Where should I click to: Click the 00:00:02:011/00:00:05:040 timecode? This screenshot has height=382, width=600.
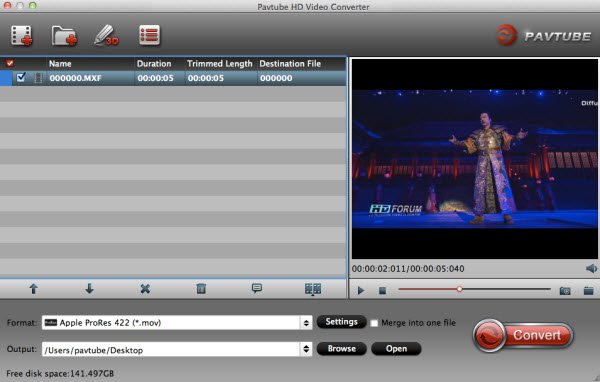tap(408, 269)
